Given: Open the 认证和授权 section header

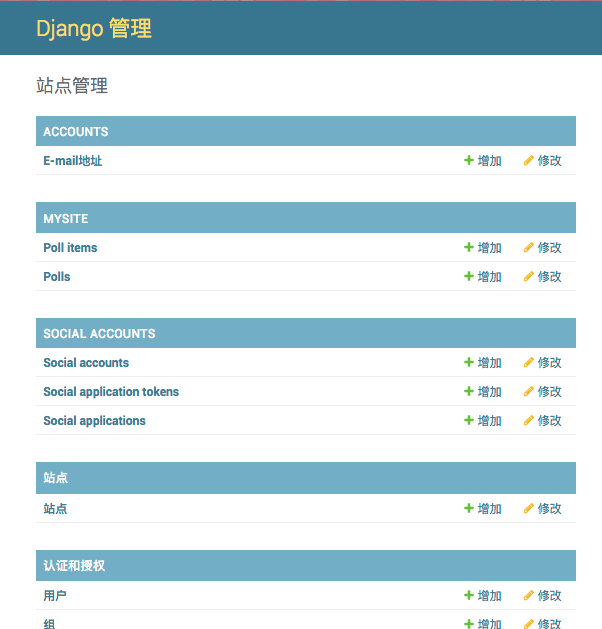Looking at the screenshot, I should 74,566.
